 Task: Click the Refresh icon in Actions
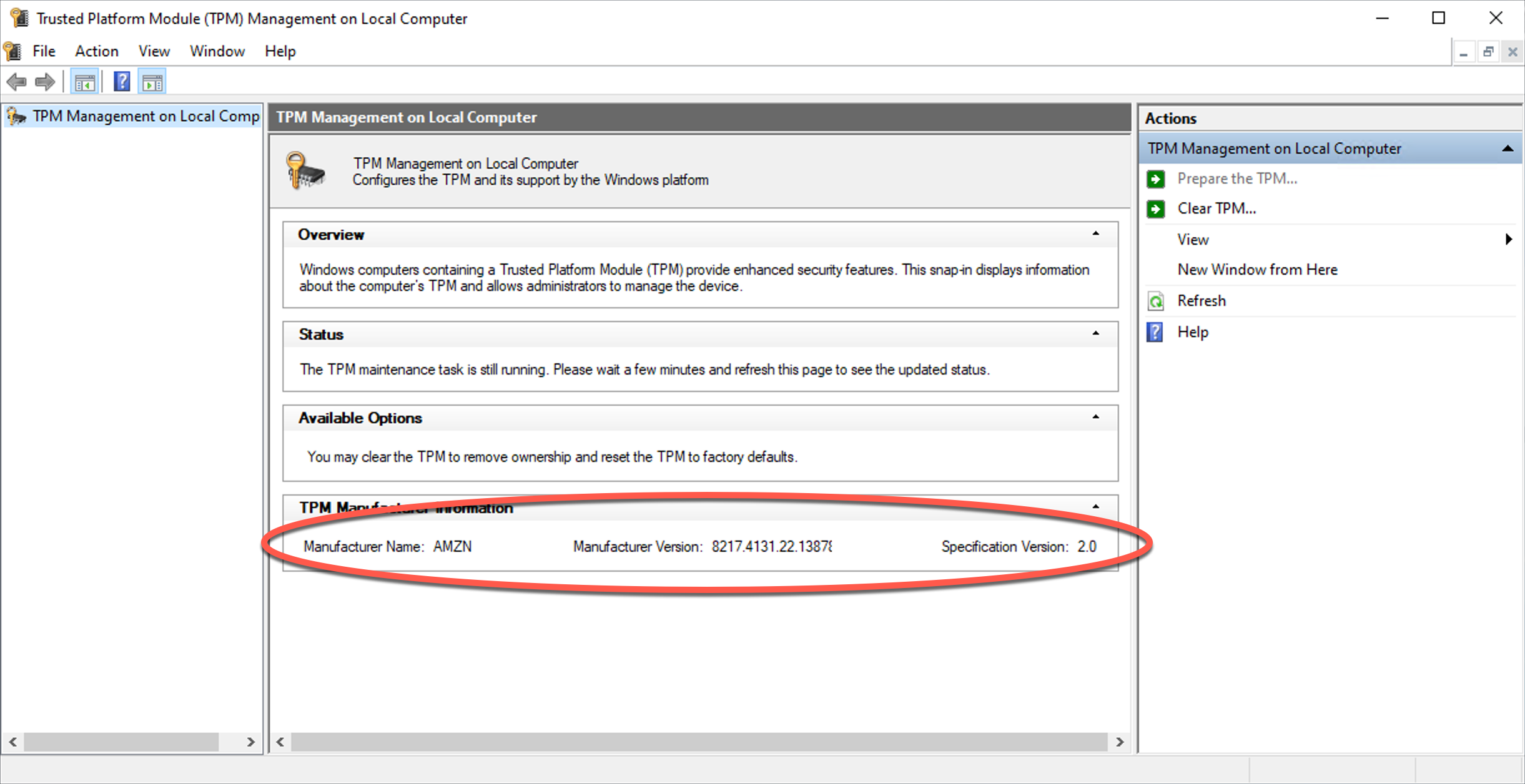click(1156, 301)
